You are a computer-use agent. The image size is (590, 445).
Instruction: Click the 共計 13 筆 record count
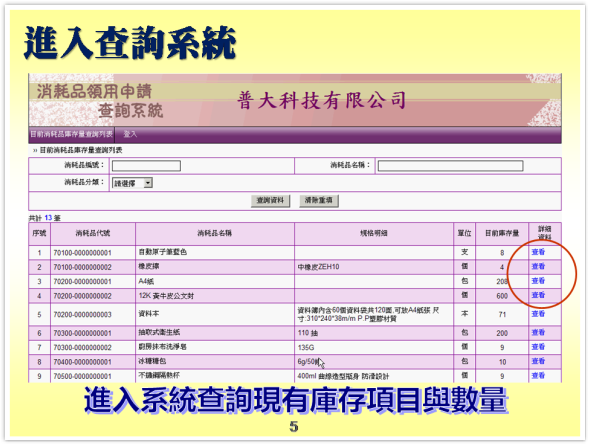[44, 218]
